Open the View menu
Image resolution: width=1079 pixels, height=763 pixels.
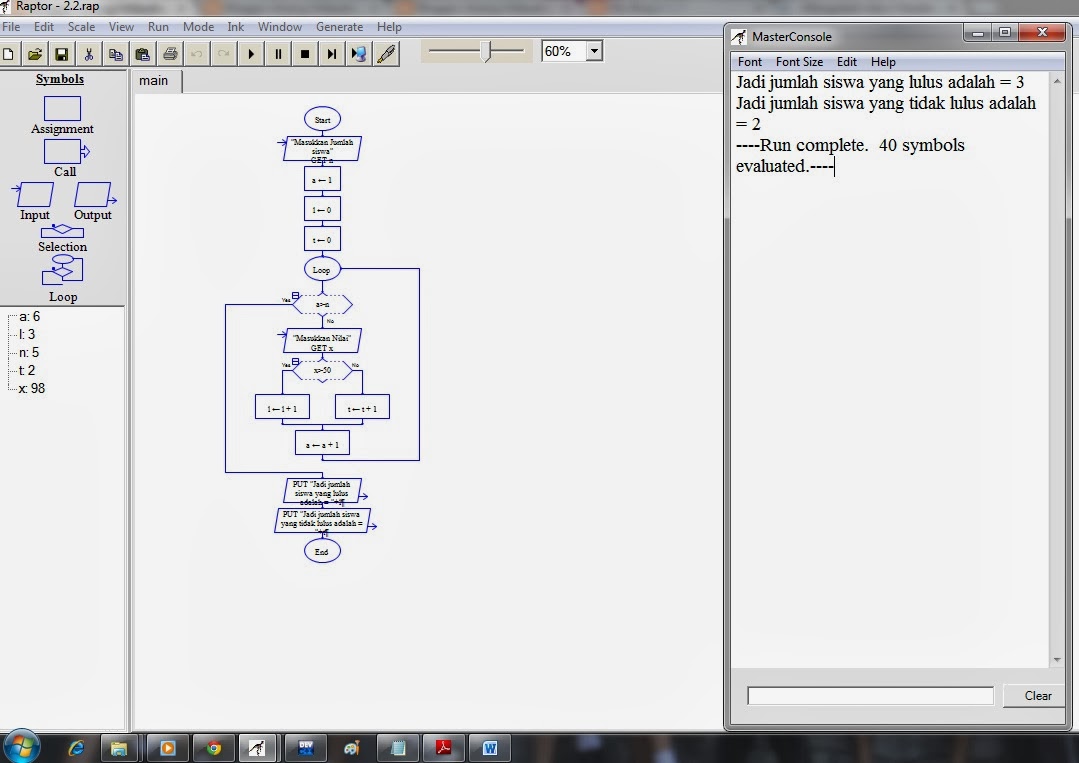pos(121,27)
